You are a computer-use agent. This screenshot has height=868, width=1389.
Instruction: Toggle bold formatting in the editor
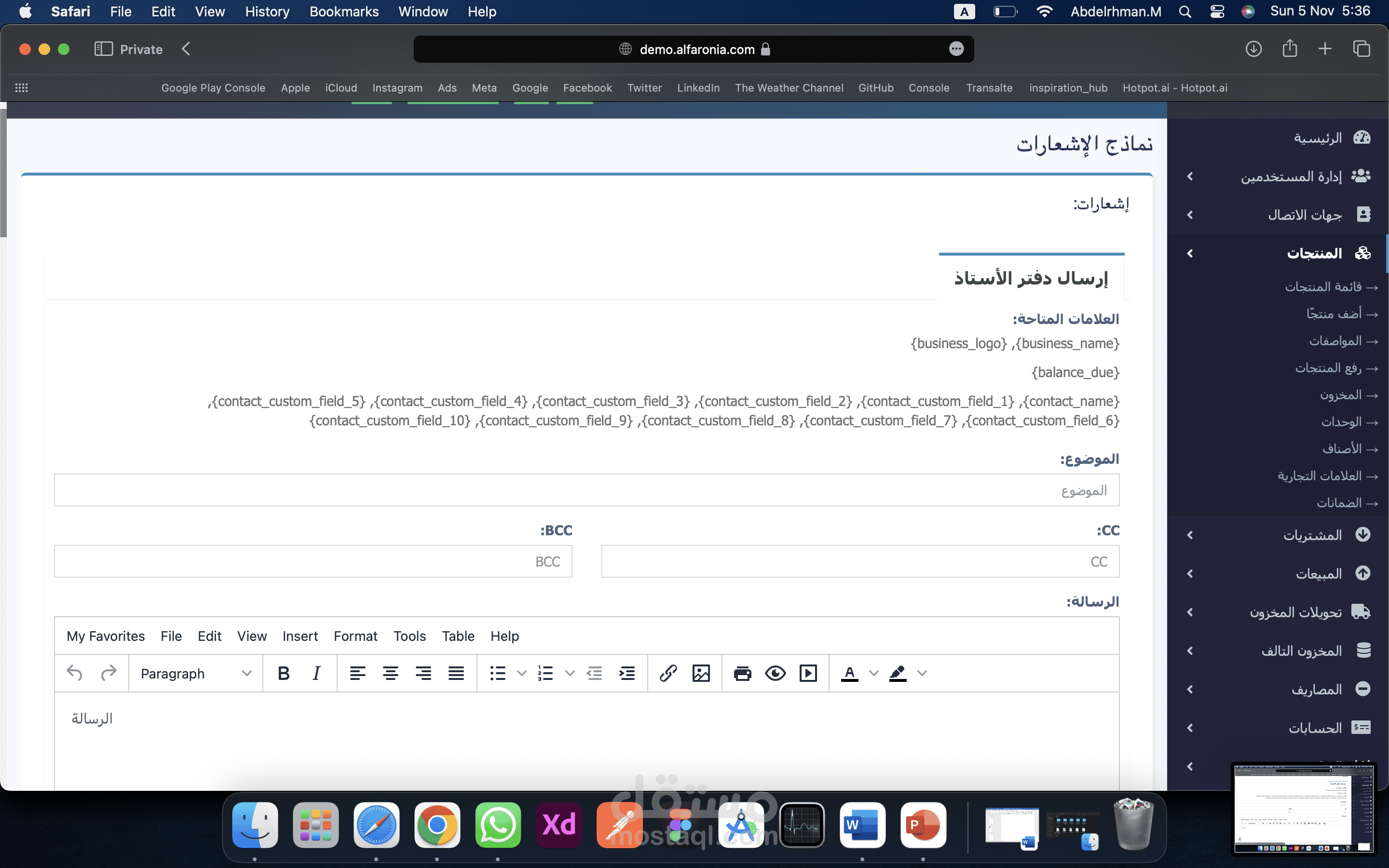(283, 673)
